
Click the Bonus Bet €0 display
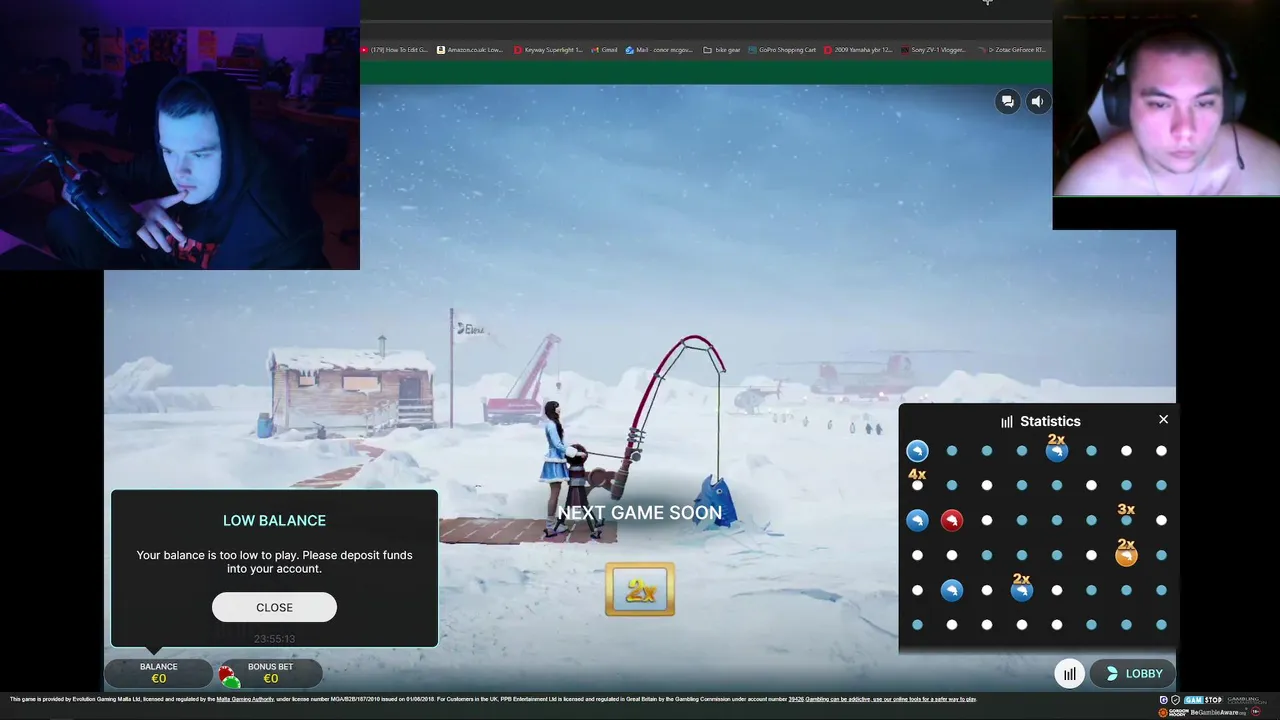tap(270, 673)
